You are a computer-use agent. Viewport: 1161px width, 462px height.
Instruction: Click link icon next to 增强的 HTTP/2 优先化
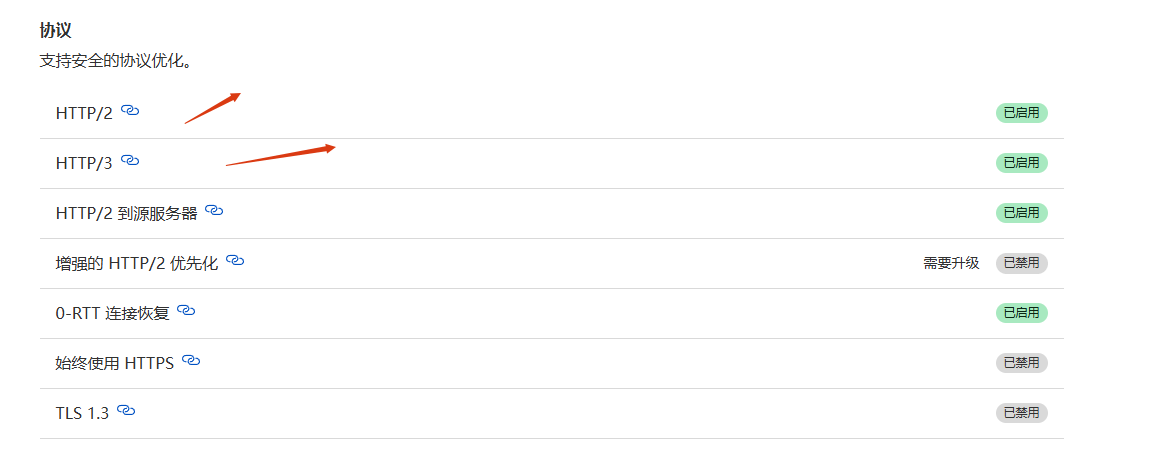235,261
